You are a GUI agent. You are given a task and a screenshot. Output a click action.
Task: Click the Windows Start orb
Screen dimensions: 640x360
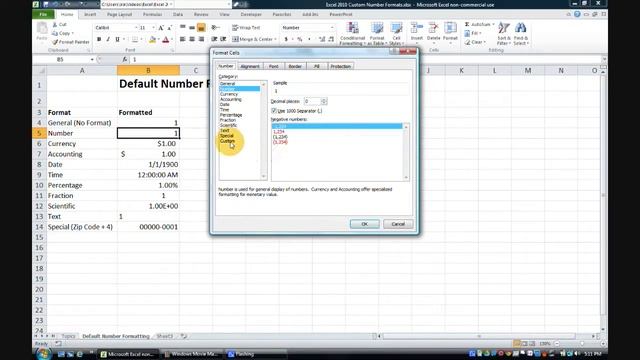(x=44, y=353)
